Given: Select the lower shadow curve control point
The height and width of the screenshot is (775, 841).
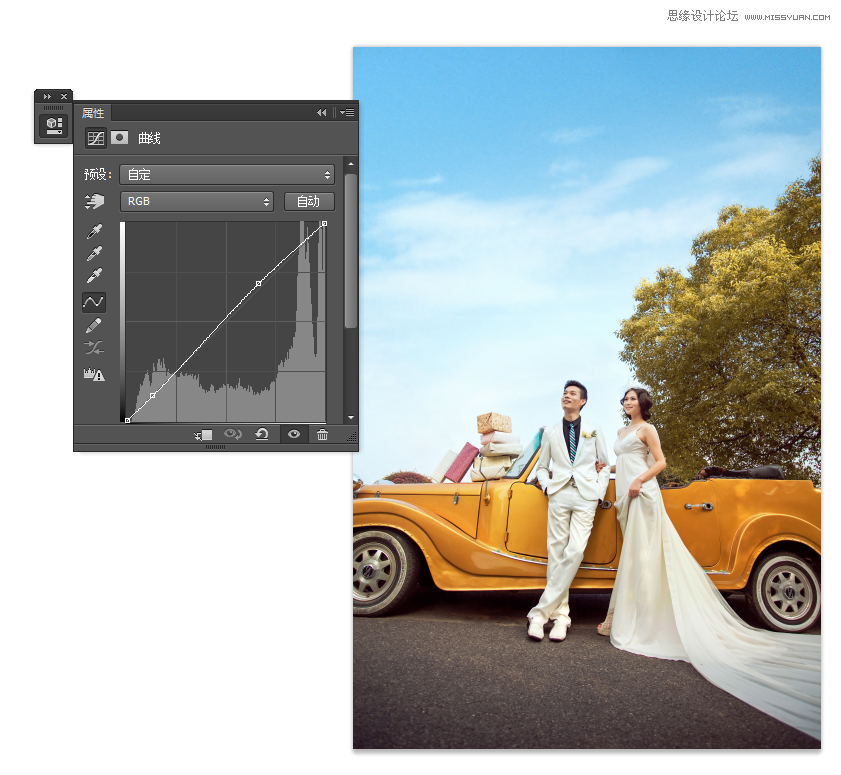Looking at the screenshot, I should (153, 395).
